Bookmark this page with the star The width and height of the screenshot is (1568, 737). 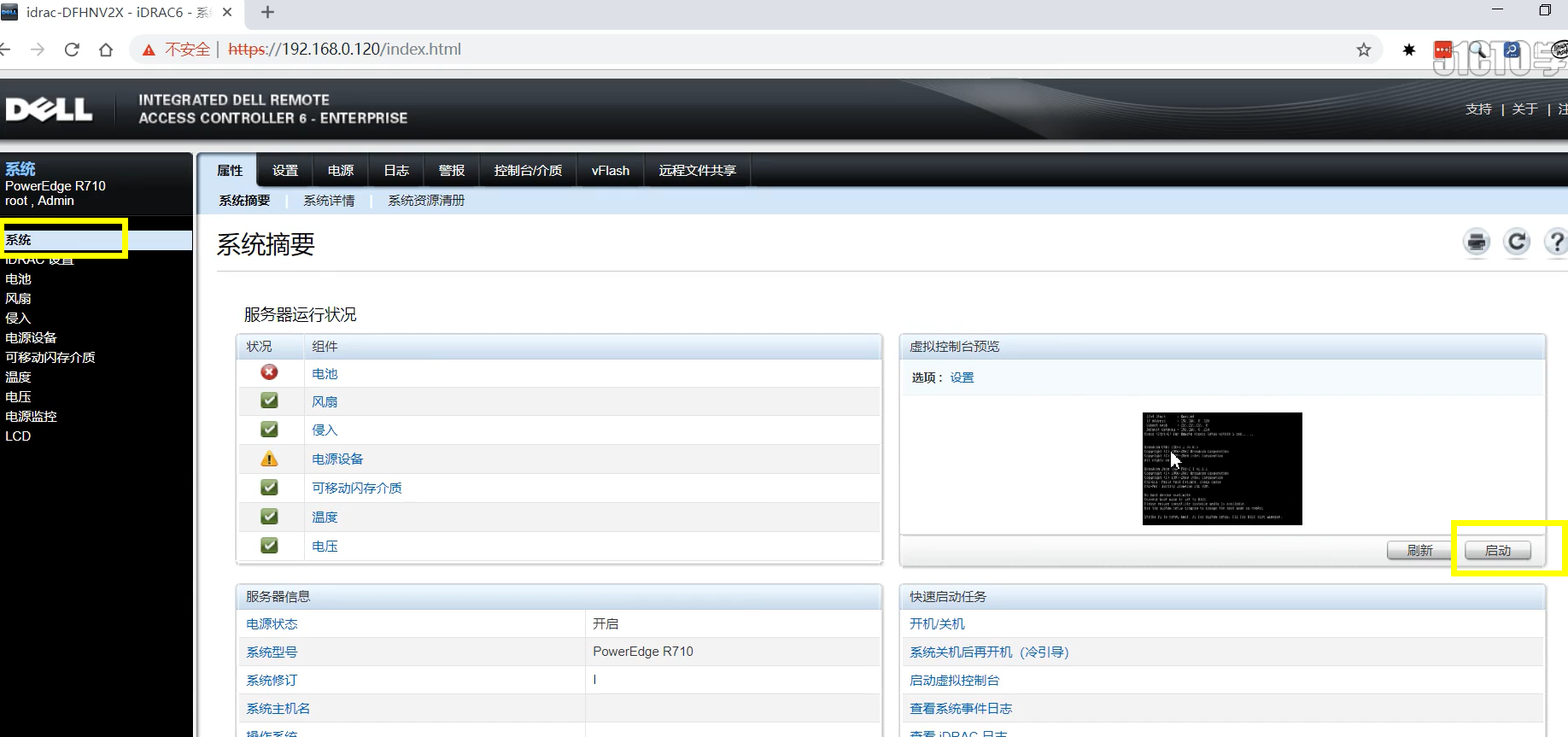[x=1364, y=50]
